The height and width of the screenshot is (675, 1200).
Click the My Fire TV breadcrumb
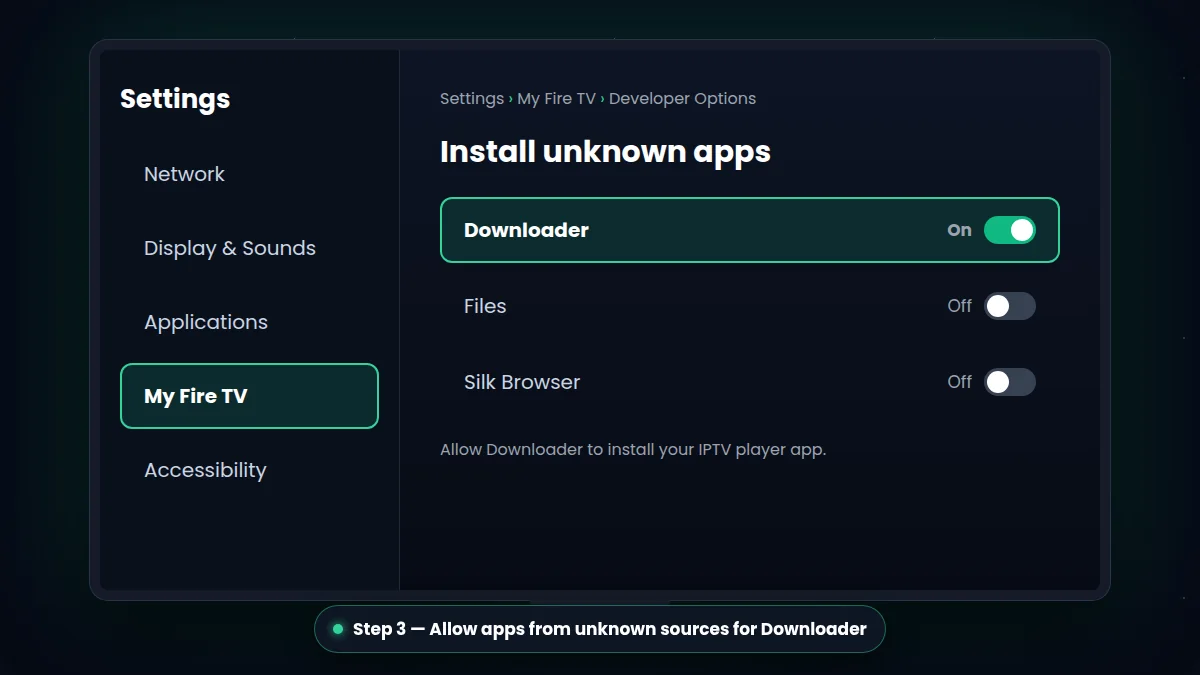coord(556,98)
